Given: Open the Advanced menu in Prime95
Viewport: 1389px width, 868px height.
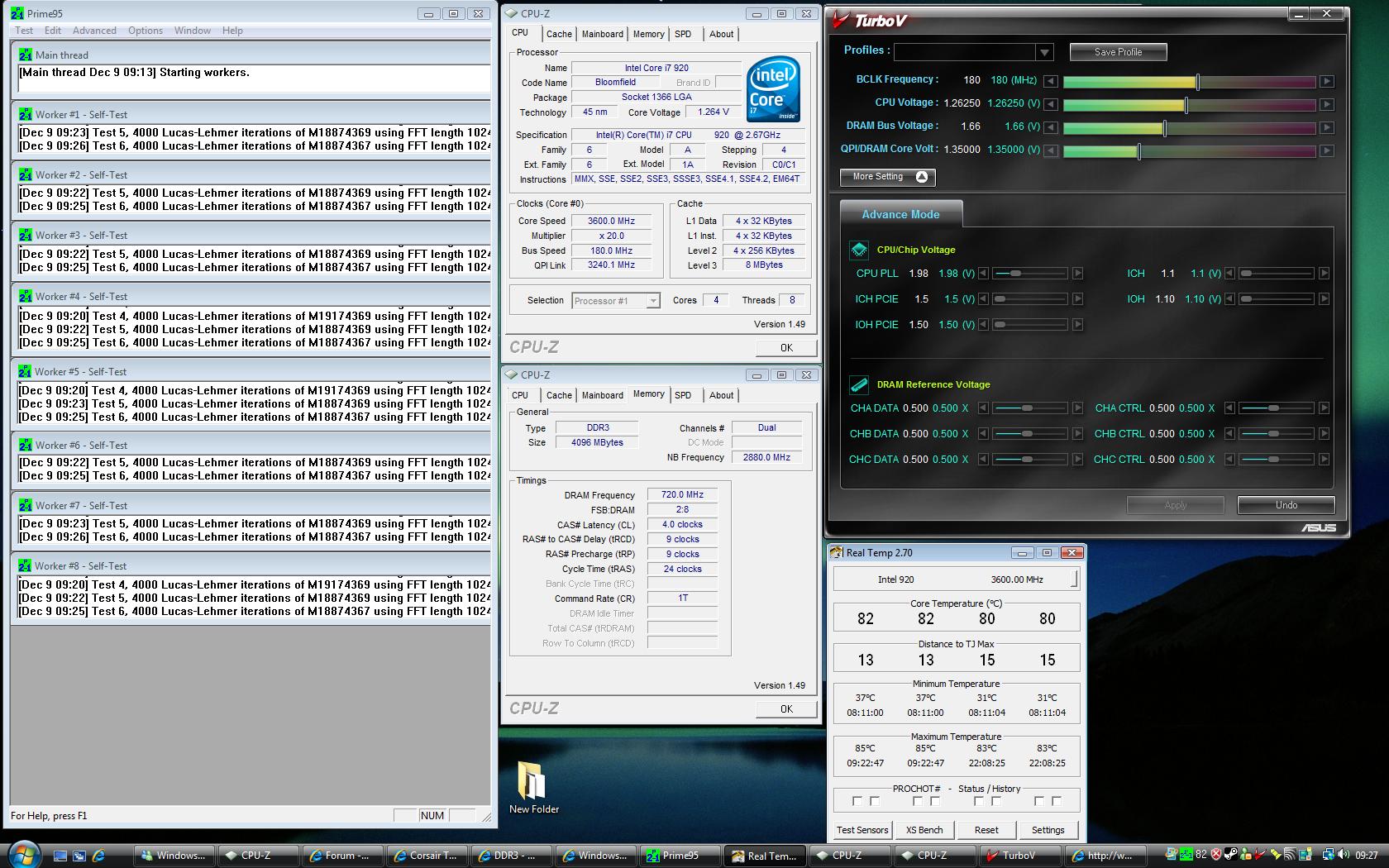Looking at the screenshot, I should coord(94,31).
